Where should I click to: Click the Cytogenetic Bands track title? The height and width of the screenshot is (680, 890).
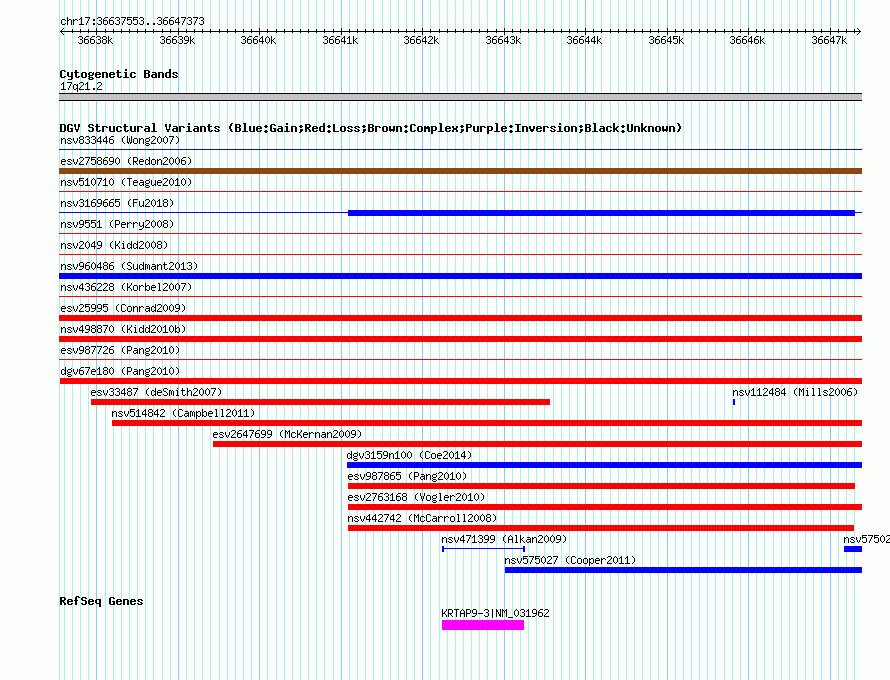click(x=119, y=74)
